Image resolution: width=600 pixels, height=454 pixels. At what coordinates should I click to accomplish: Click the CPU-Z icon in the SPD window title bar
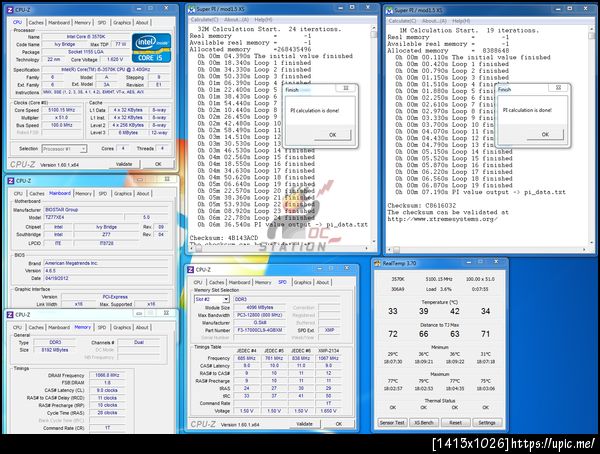[x=191, y=270]
